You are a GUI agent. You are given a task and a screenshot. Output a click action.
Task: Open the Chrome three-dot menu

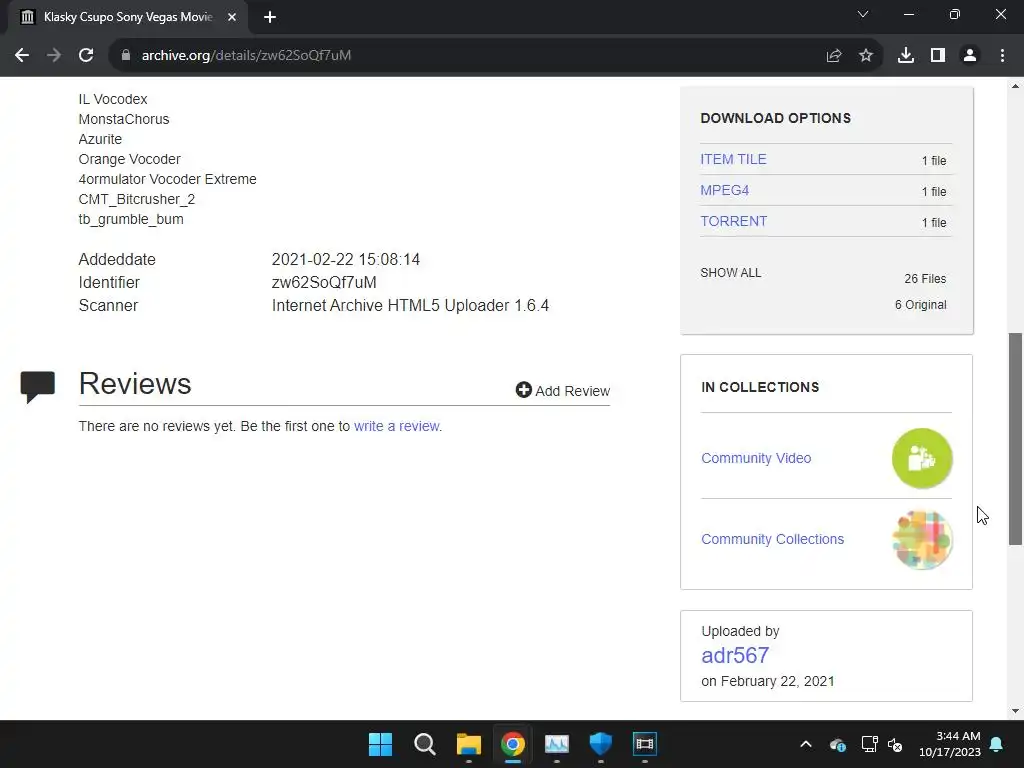pos(1002,56)
